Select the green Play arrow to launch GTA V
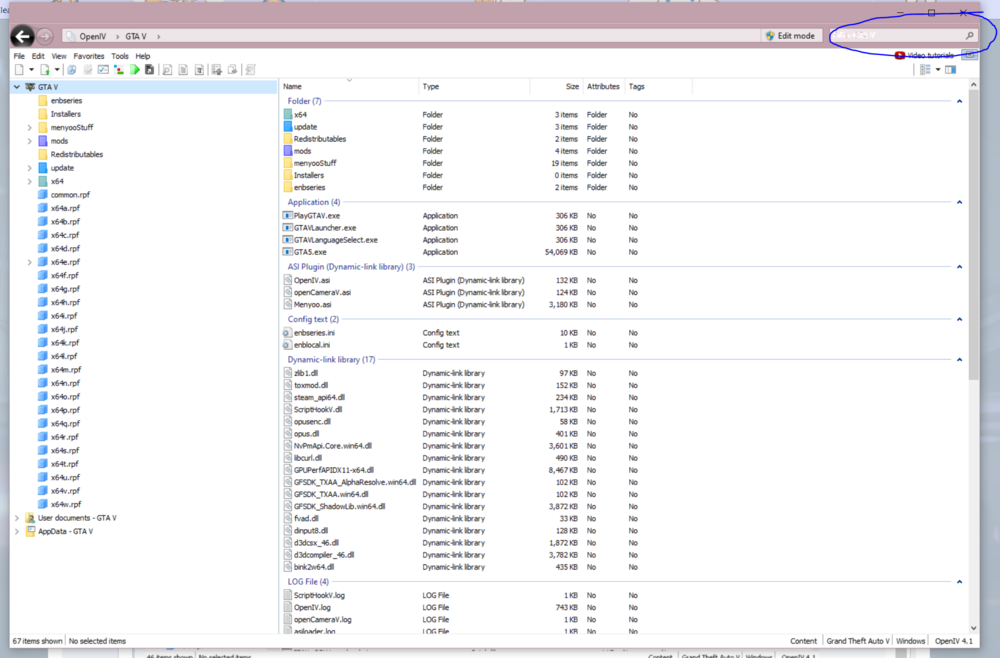 [134, 69]
